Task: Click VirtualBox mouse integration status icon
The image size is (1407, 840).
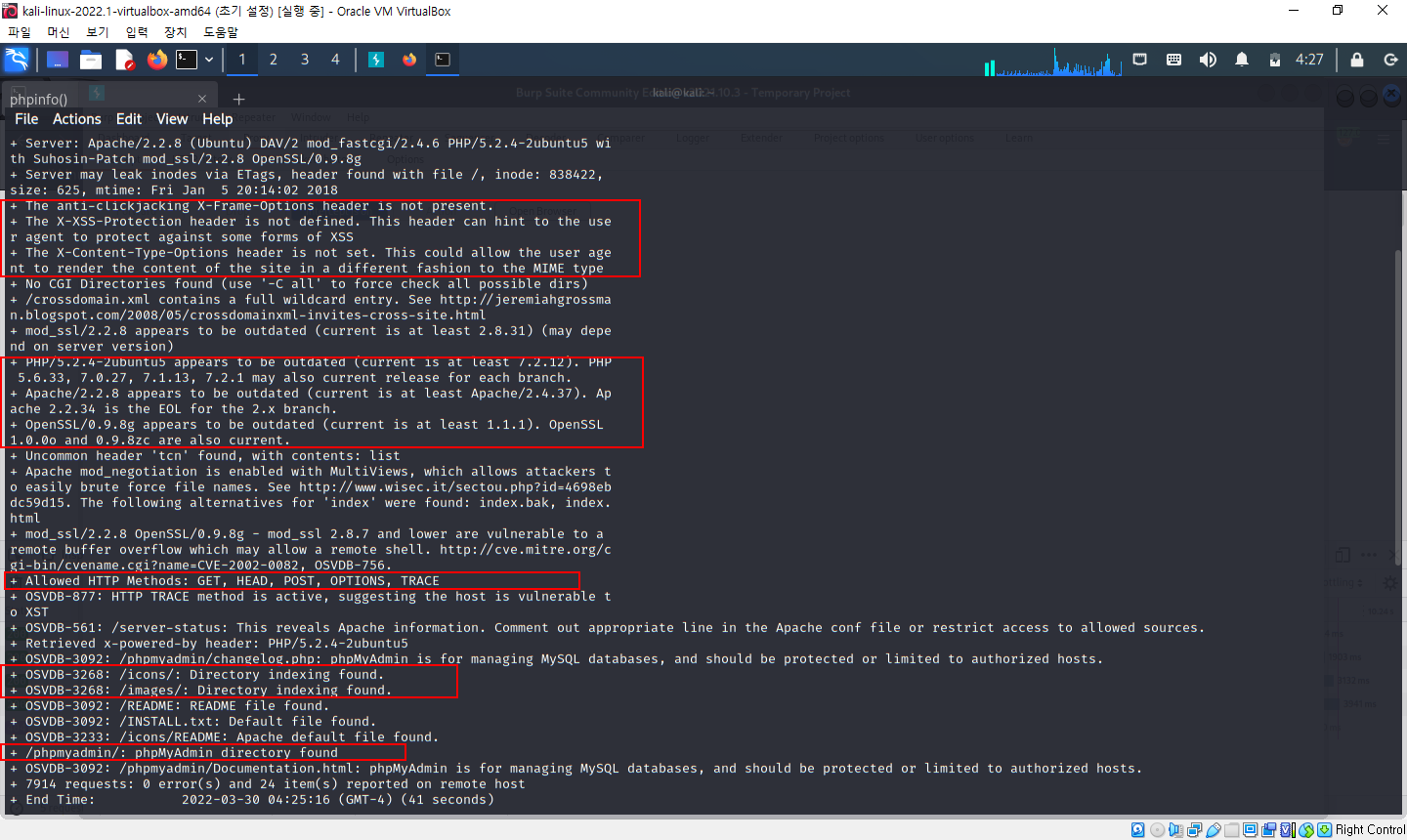Action: click(x=1306, y=829)
